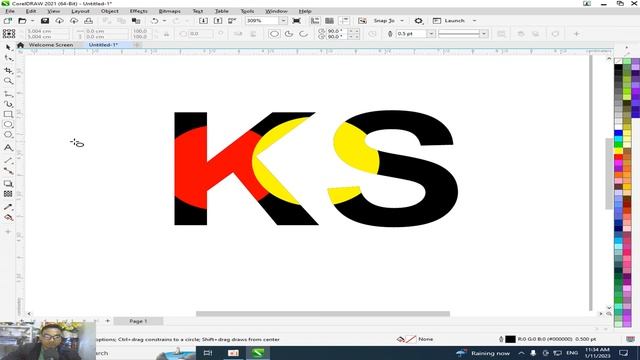Click the Launch button
The height and width of the screenshot is (360, 640).
coord(449,20)
